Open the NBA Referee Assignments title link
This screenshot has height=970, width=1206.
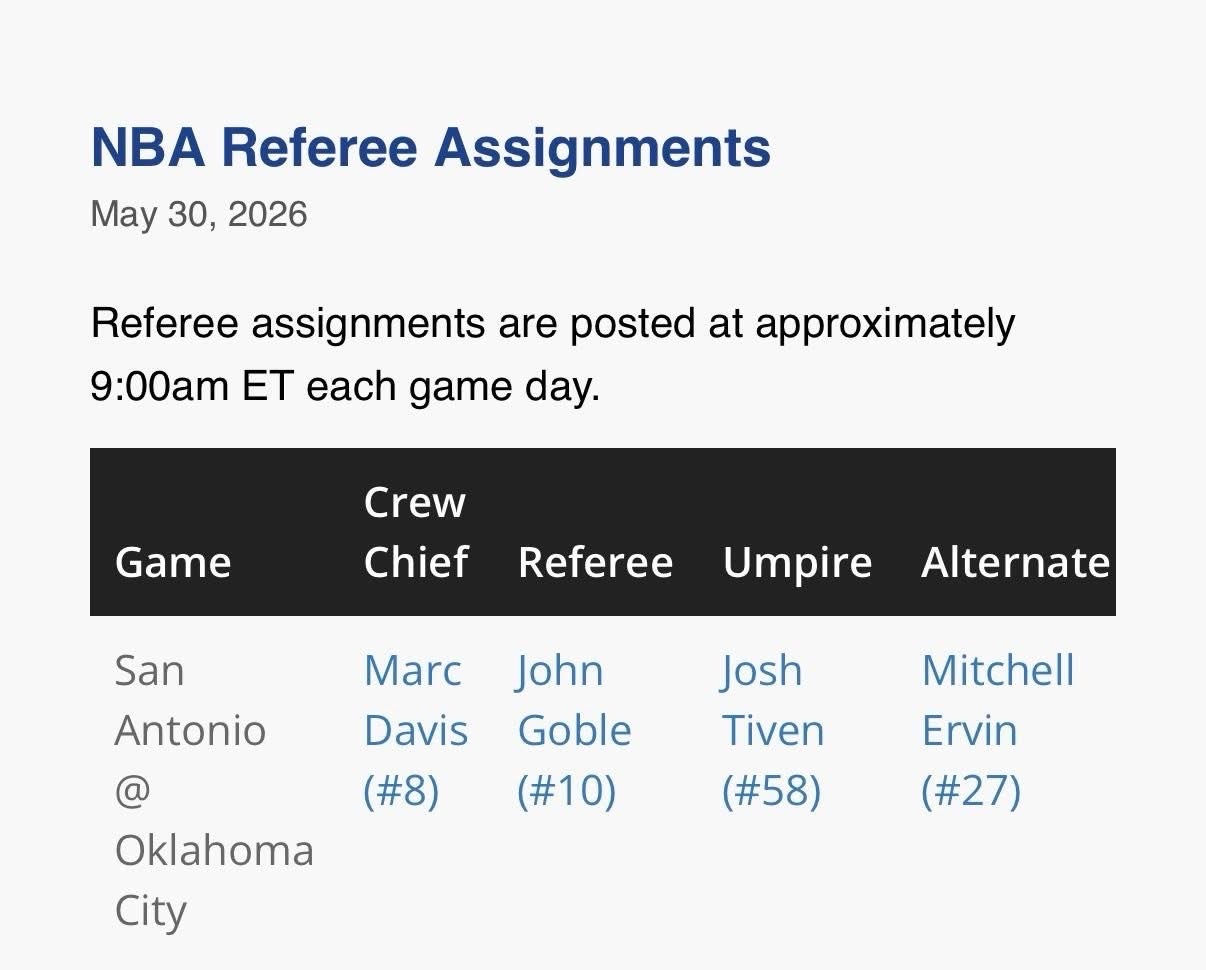(430, 148)
